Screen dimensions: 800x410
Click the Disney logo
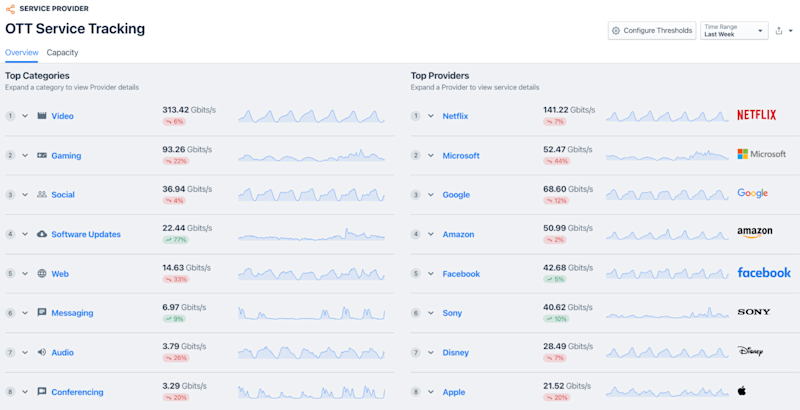pyautogui.click(x=750, y=351)
